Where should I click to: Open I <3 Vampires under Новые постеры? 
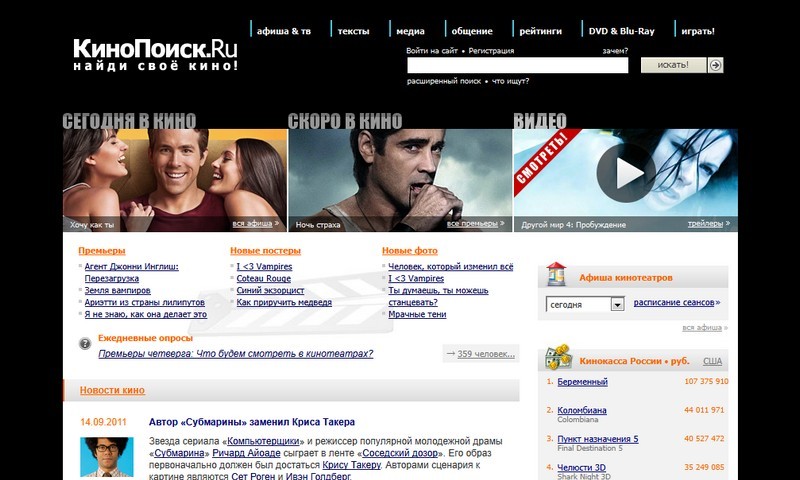pos(264,266)
